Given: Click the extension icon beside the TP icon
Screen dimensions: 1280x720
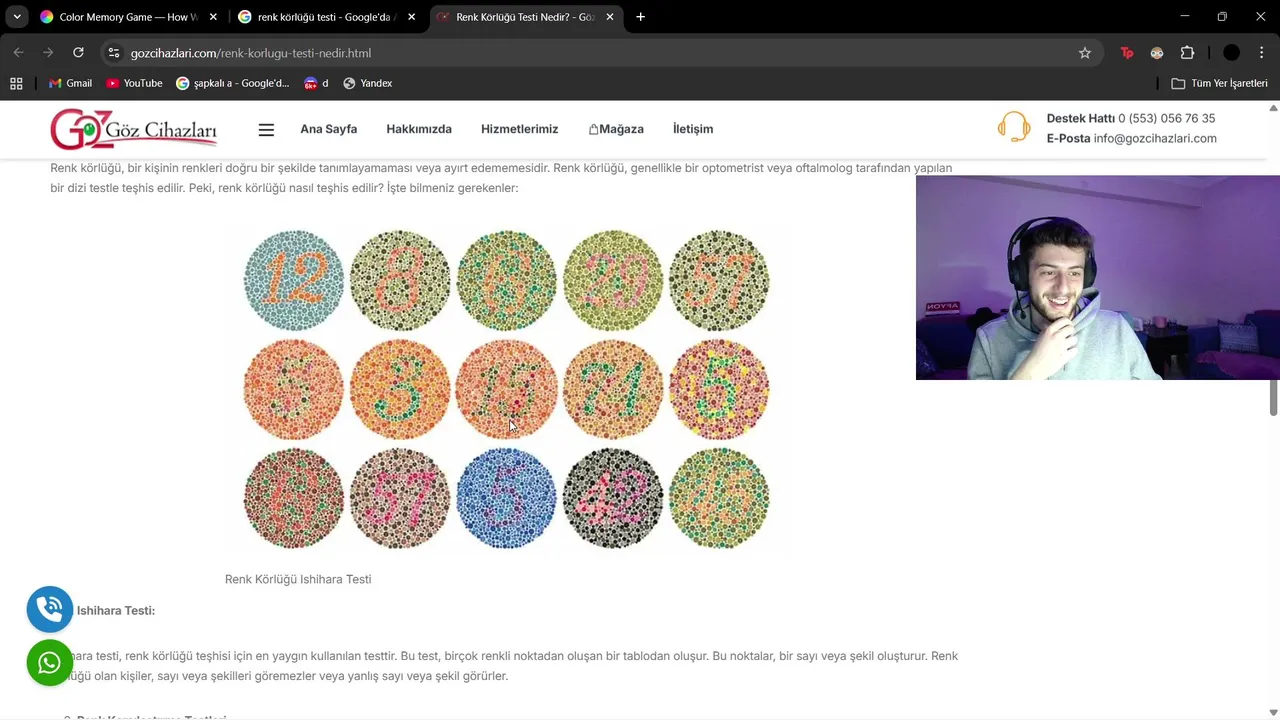Looking at the screenshot, I should pos(1157,53).
